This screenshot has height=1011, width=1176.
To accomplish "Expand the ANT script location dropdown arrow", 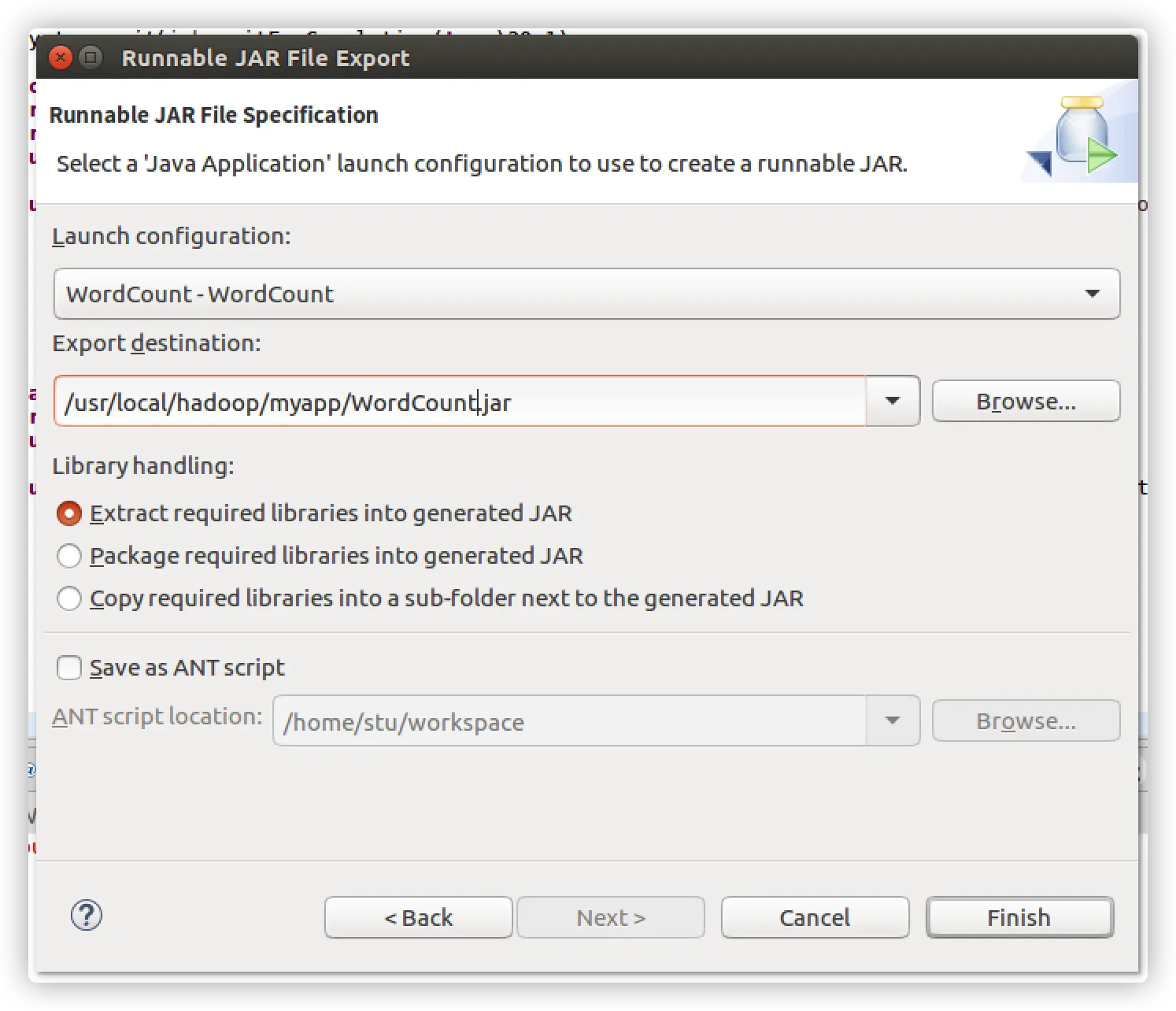I will point(892,721).
